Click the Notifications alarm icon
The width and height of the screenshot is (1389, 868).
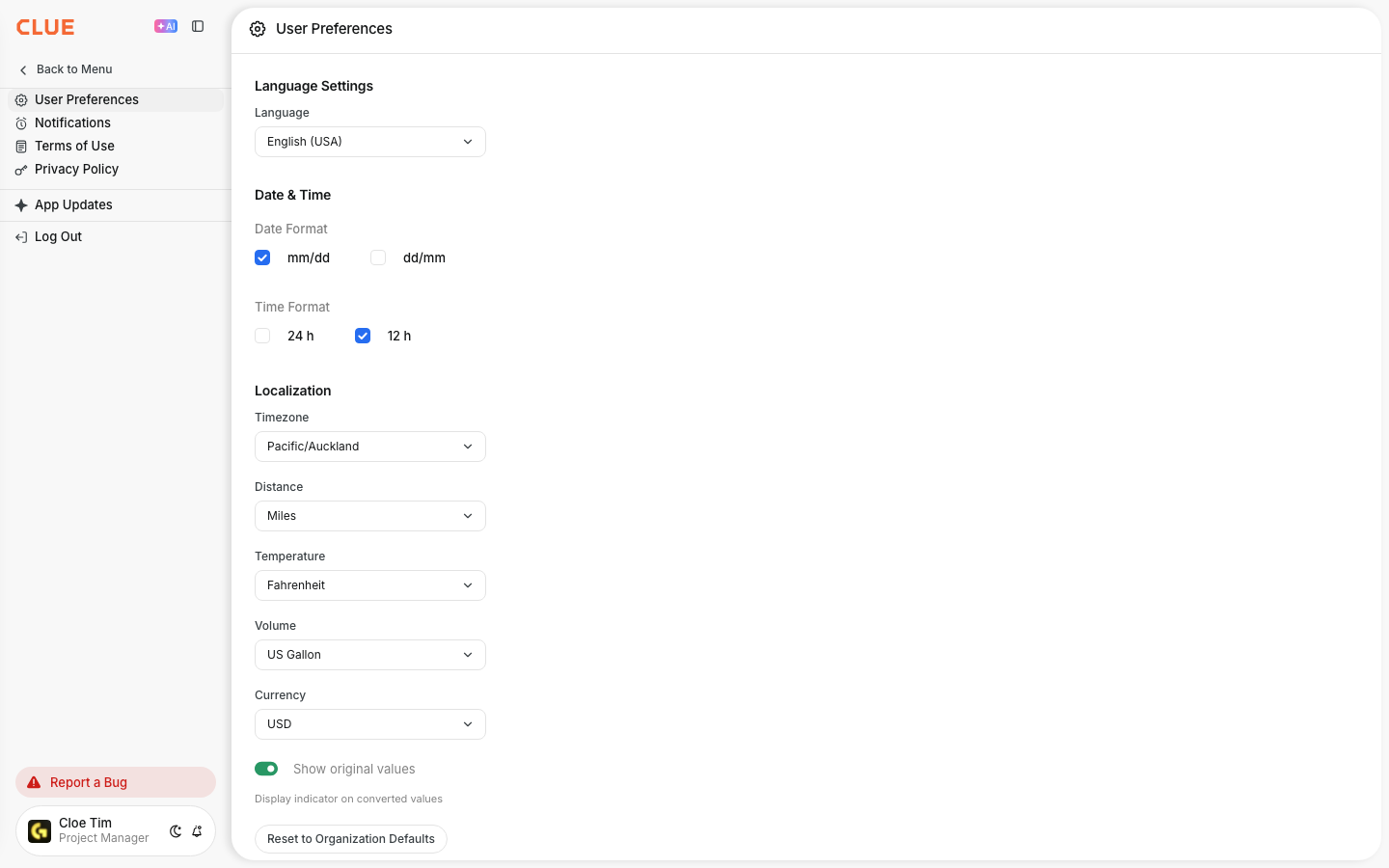[x=21, y=123]
